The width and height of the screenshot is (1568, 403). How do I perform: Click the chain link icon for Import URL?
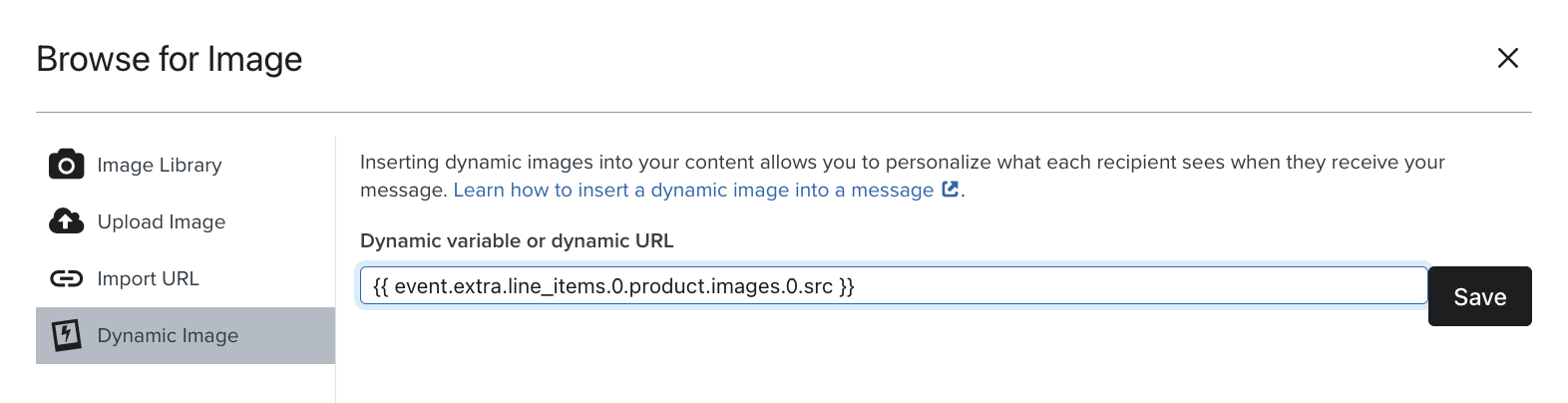(x=66, y=278)
